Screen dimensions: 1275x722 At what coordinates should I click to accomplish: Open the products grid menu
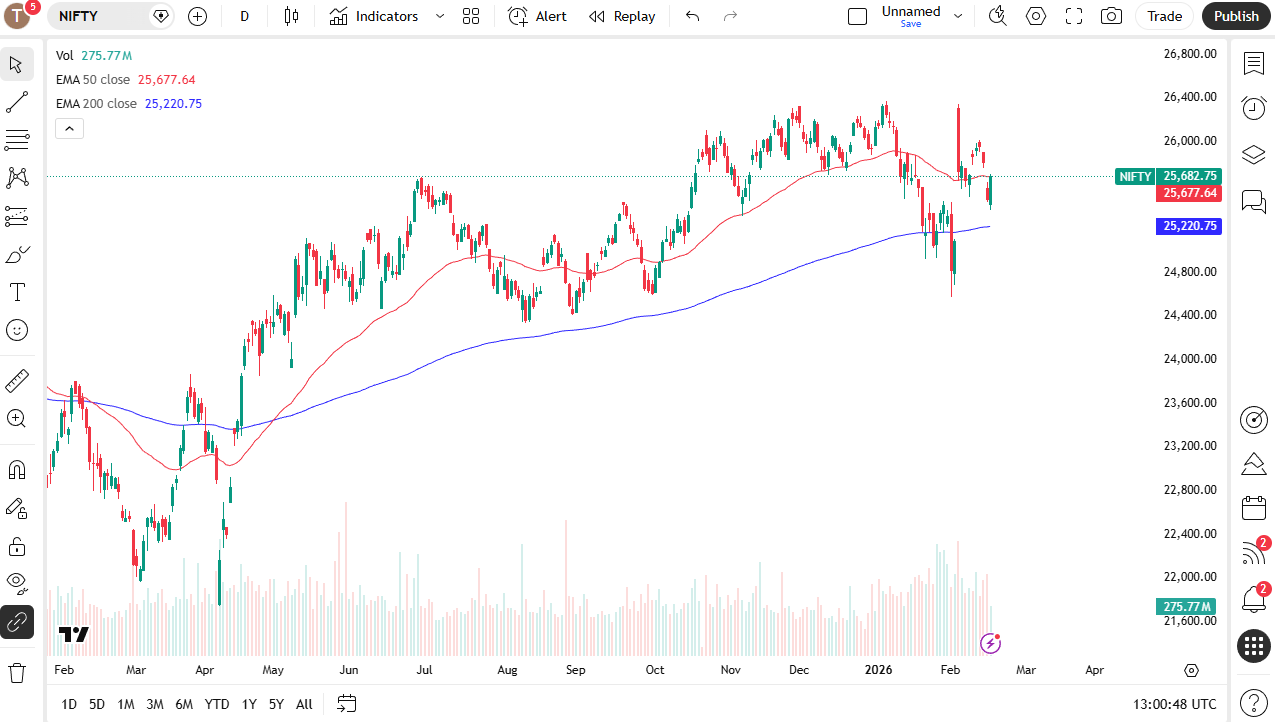(1254, 646)
